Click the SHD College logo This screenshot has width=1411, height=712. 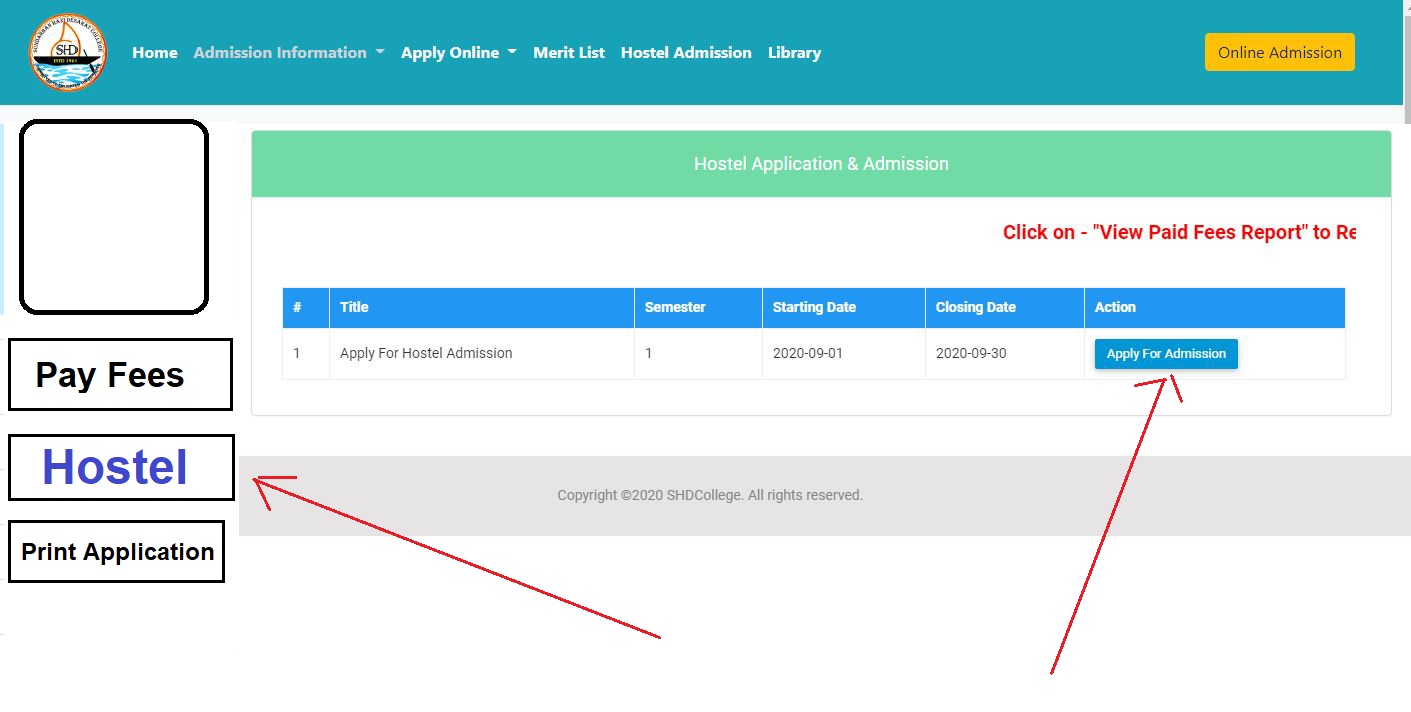pos(67,53)
